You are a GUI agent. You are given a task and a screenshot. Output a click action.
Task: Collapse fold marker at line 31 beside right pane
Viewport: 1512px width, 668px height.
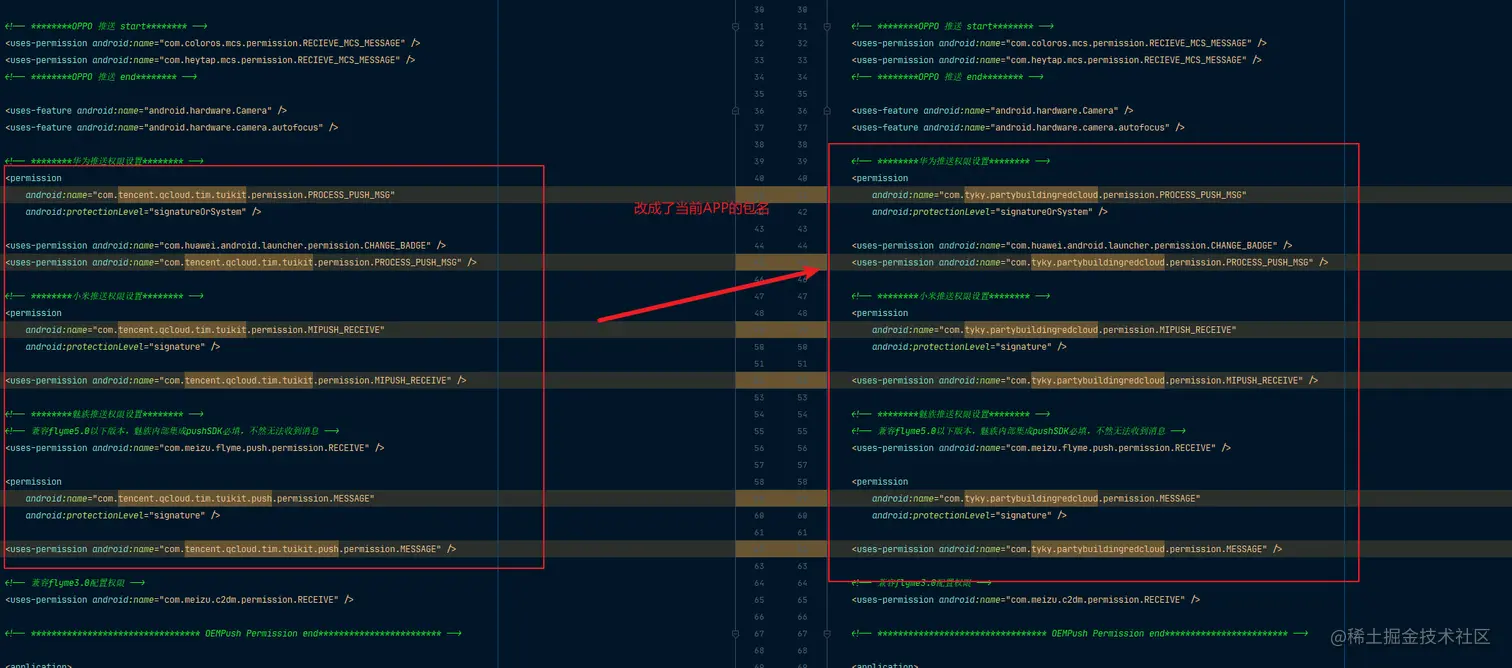(827, 26)
